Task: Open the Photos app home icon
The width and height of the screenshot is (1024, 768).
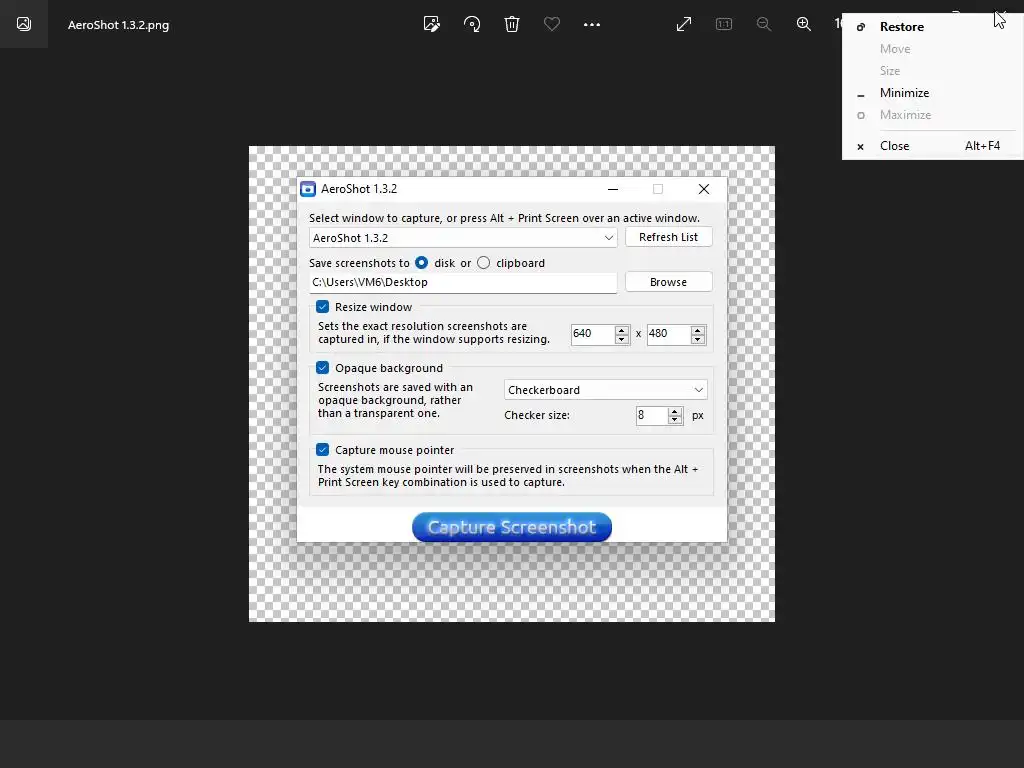Action: click(x=24, y=24)
